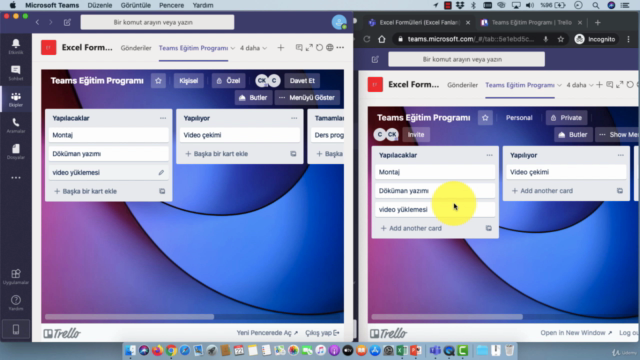Image resolution: width=640 pixels, height=360 pixels.
Task: Star the Trello board in left window
Action: pyautogui.click(x=158, y=81)
